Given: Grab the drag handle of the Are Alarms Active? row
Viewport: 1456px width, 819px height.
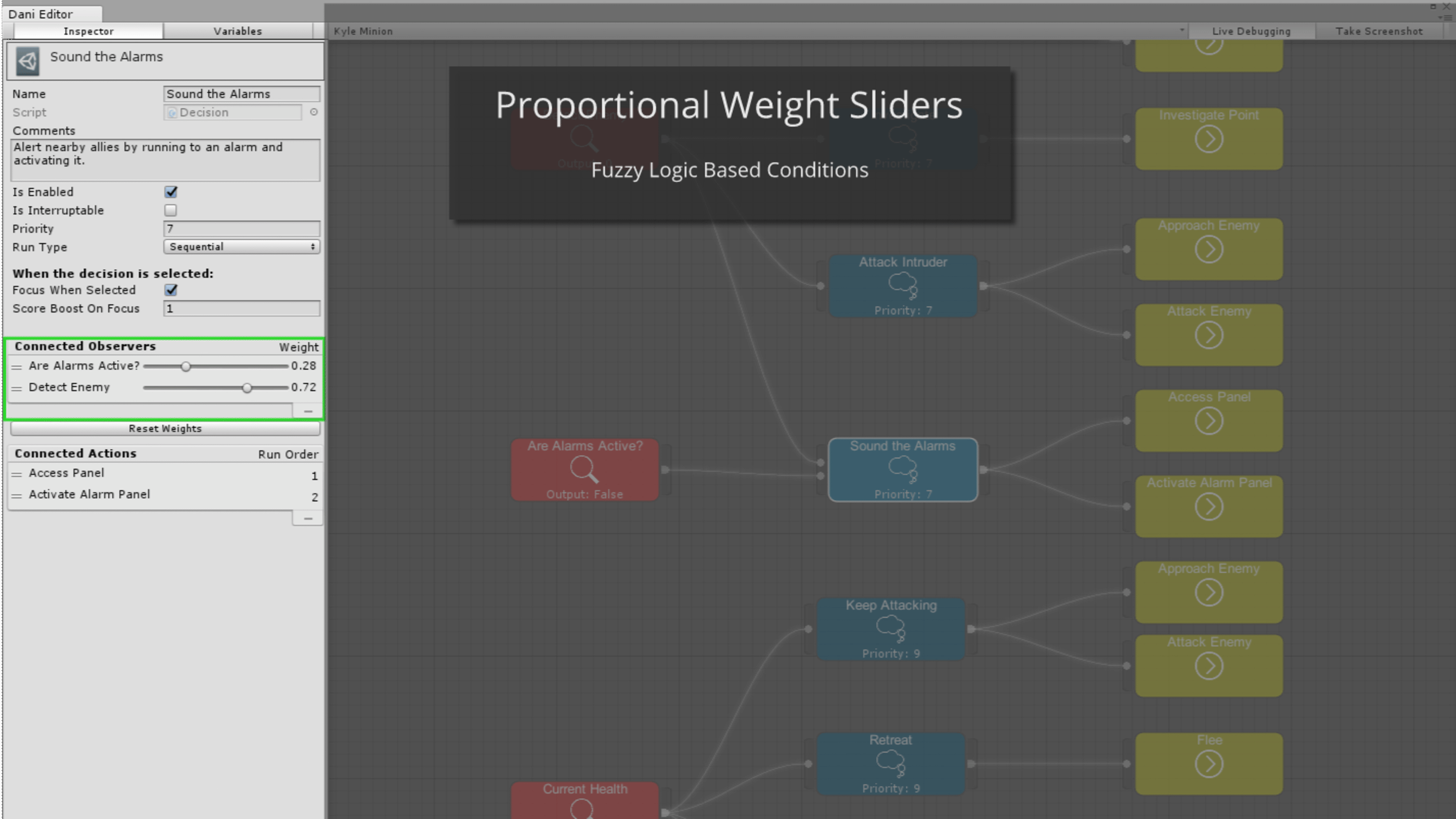Looking at the screenshot, I should (x=17, y=367).
